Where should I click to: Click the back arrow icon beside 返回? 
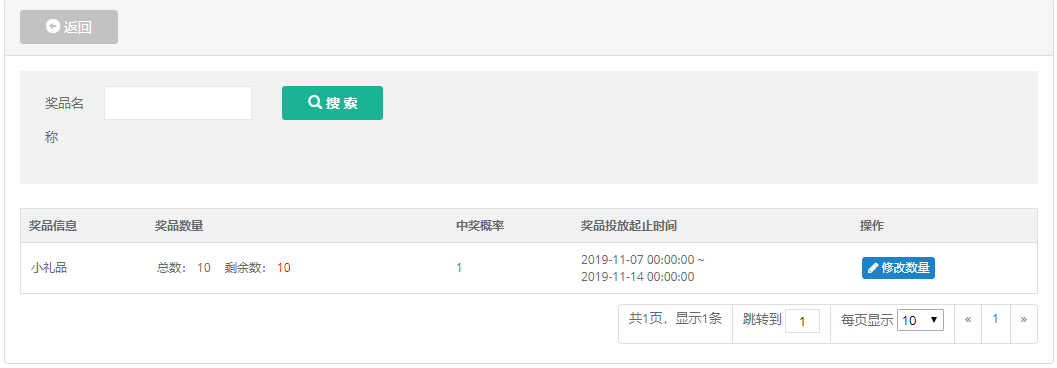click(53, 26)
